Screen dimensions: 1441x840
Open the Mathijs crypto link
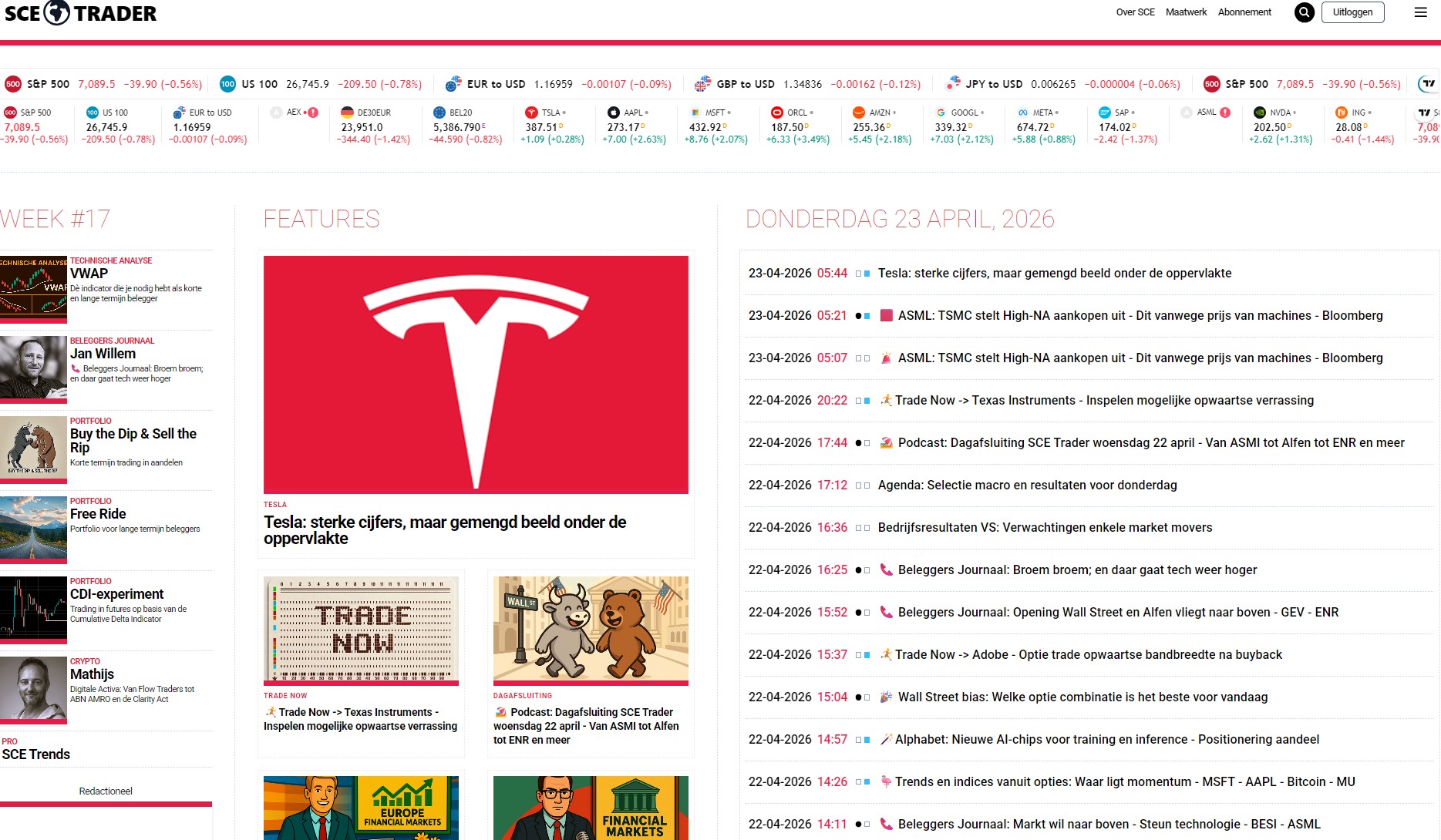pyautogui.click(x=92, y=674)
